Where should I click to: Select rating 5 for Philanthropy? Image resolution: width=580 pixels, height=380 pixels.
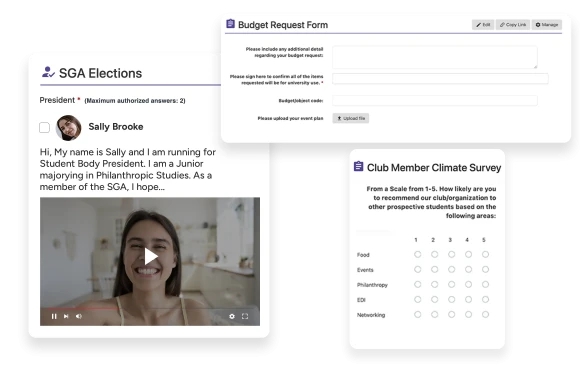tap(486, 285)
